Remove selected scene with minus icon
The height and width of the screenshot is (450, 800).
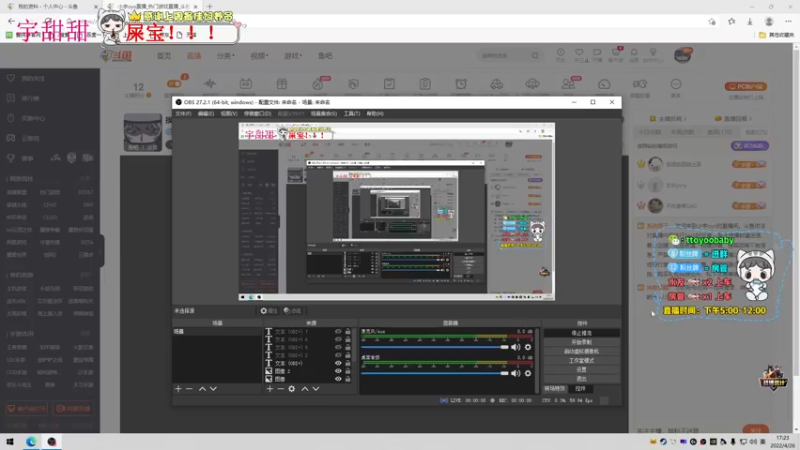click(x=189, y=389)
